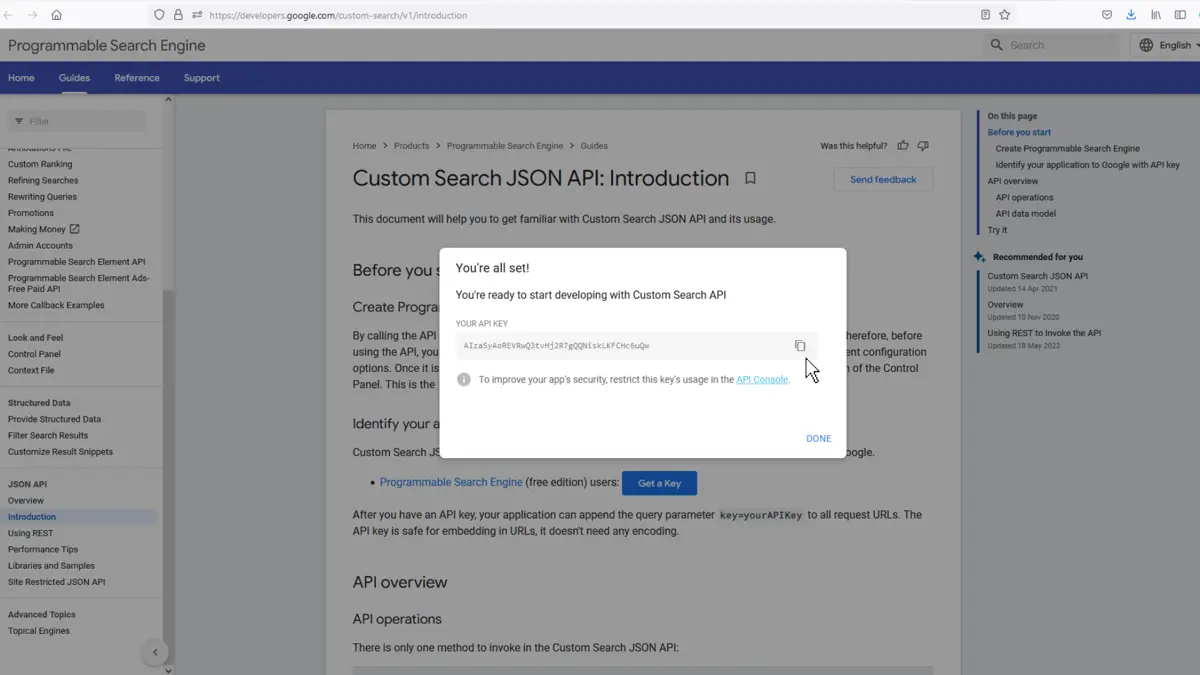Switch to the Support tab
The image size is (1200, 675).
point(201,78)
